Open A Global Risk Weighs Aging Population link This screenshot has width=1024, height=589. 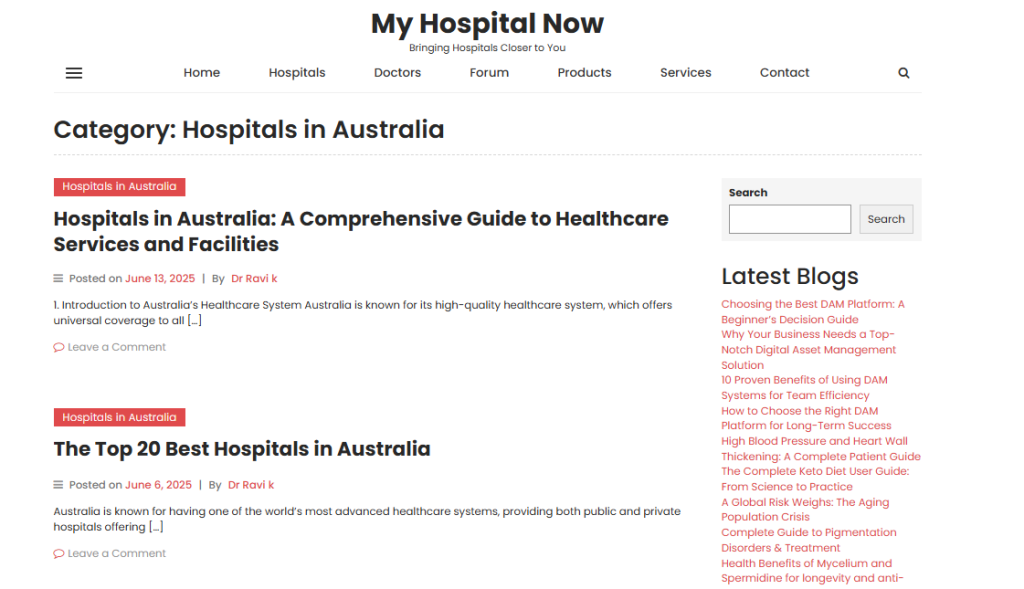[x=805, y=510]
